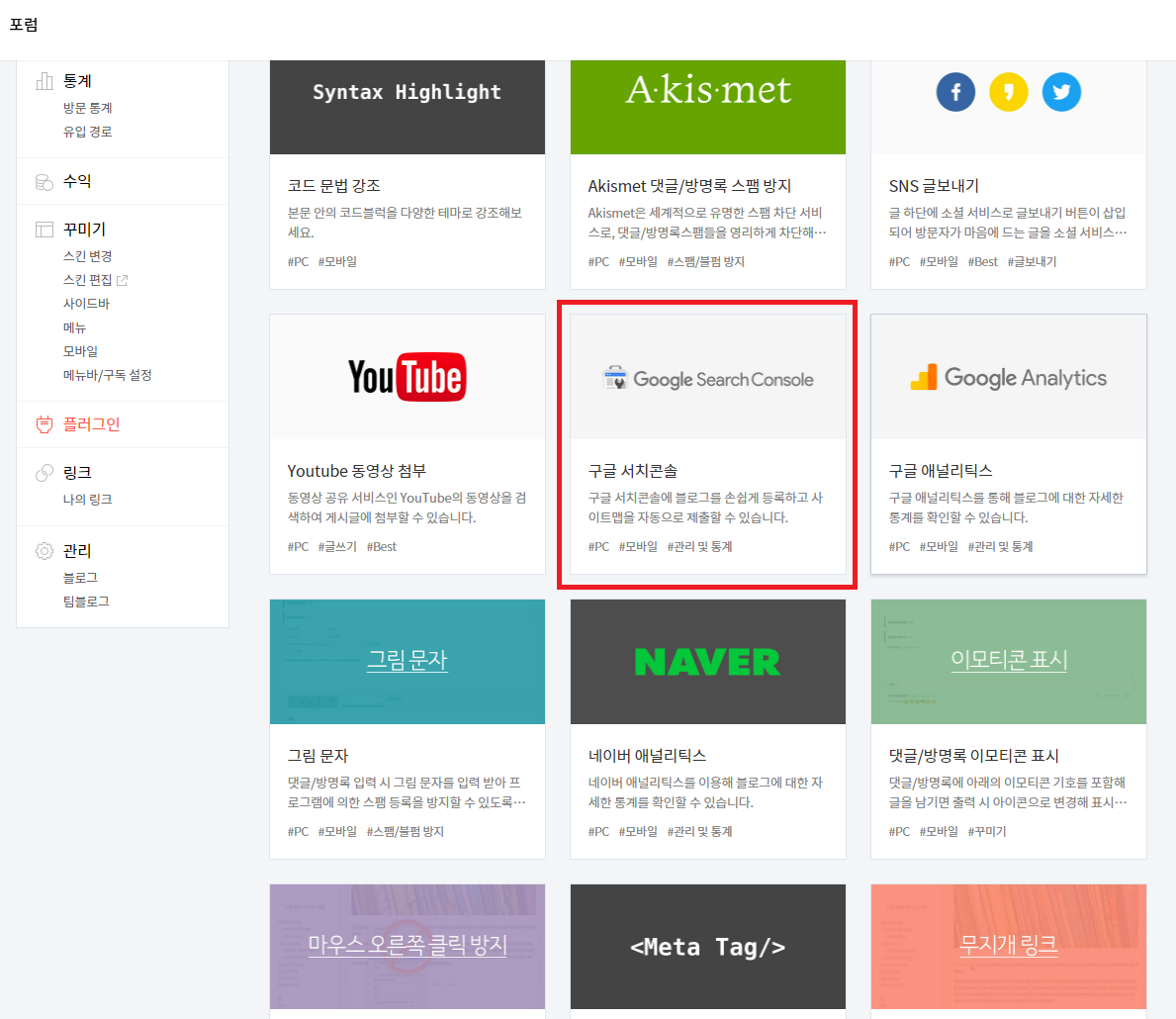
Task: Open the 이모티콘 표시 green banner
Action: pos(1009,662)
